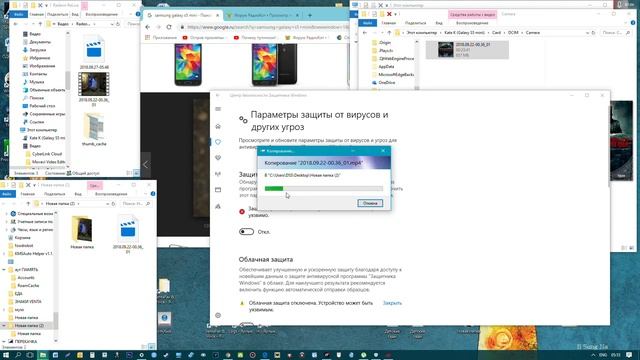Screen dimensions: 640x360
Task: Collapse Новая папка (2) tree node
Action: point(4,326)
